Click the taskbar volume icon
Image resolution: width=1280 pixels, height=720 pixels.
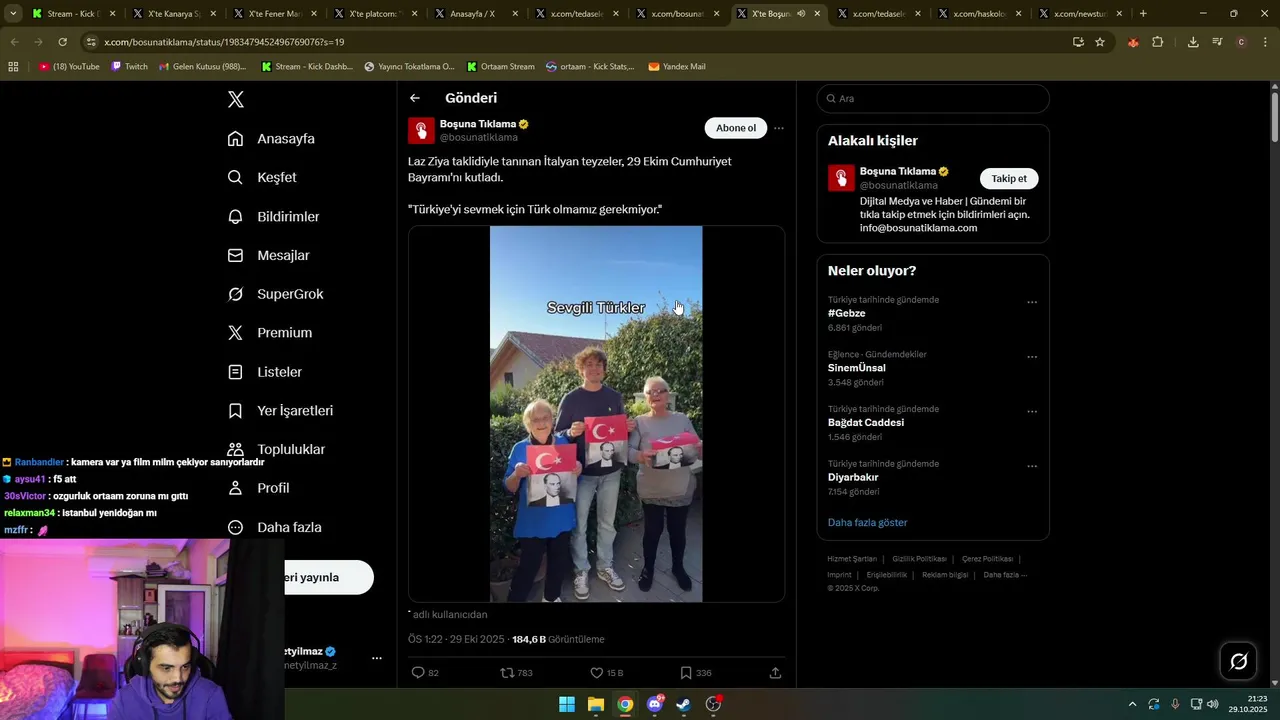pyautogui.click(x=1213, y=704)
